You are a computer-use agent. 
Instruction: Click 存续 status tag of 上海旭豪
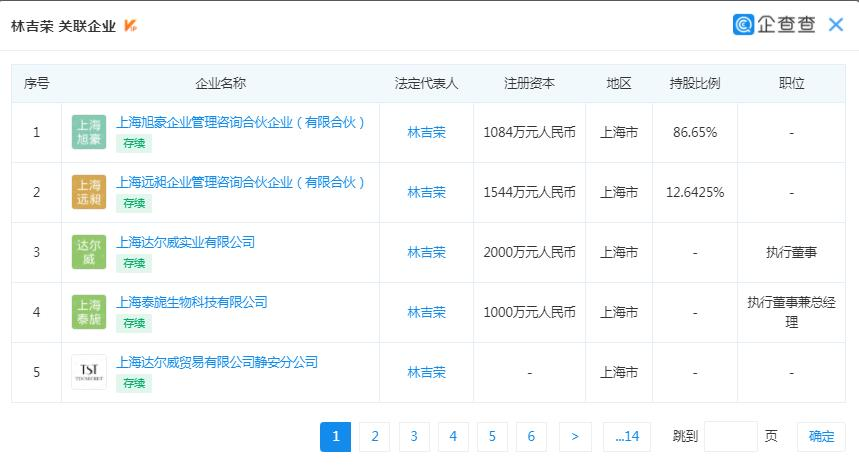[x=134, y=144]
